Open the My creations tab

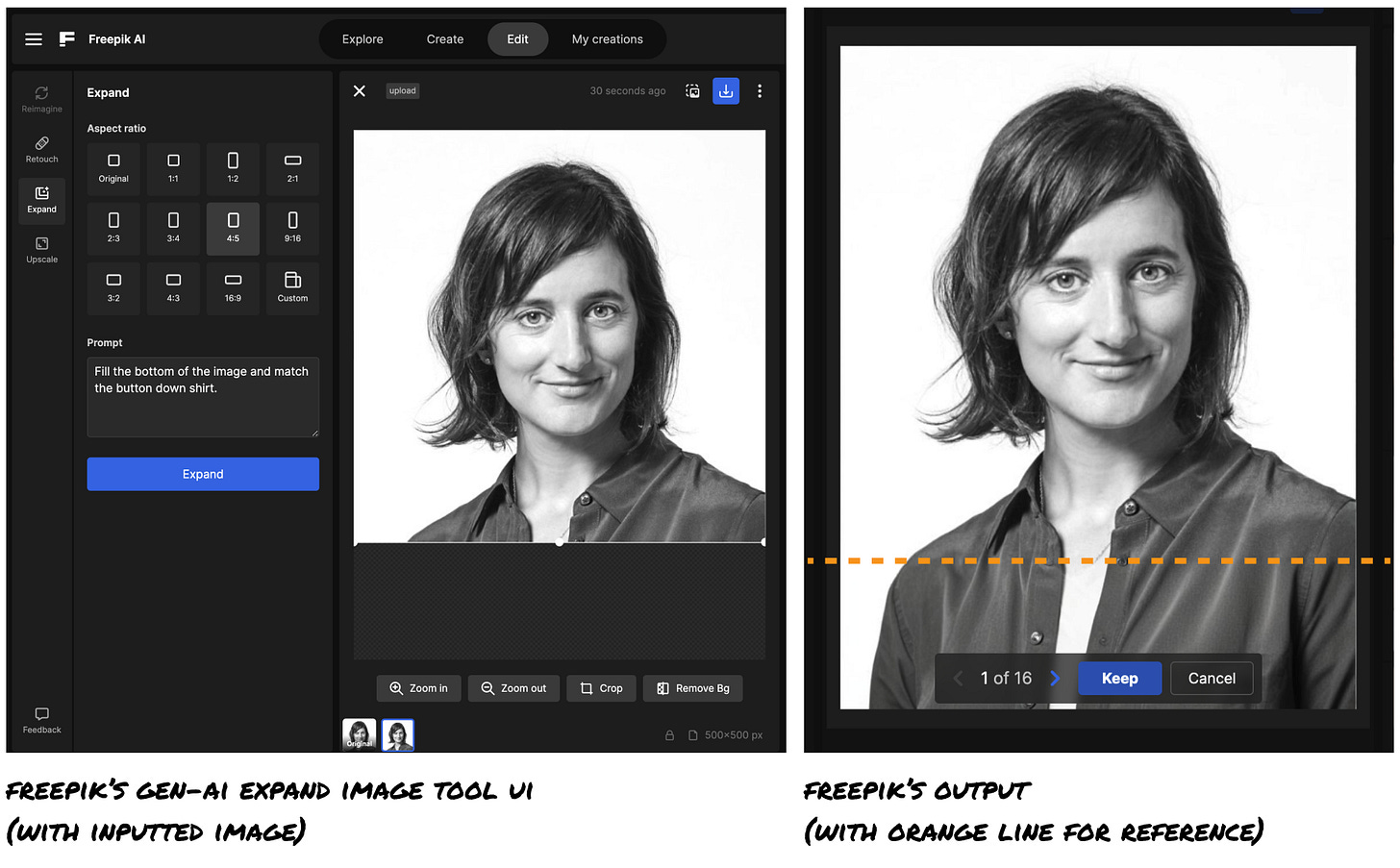tap(608, 39)
